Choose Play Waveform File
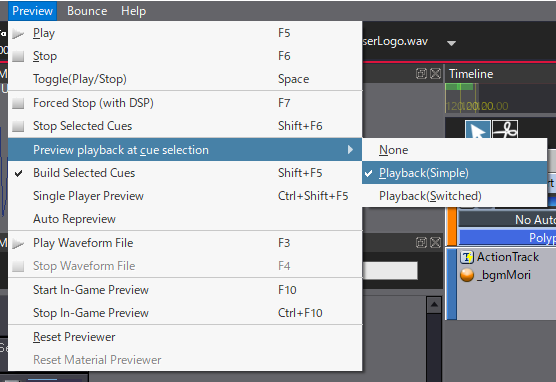The width and height of the screenshot is (556, 382). [185, 243]
